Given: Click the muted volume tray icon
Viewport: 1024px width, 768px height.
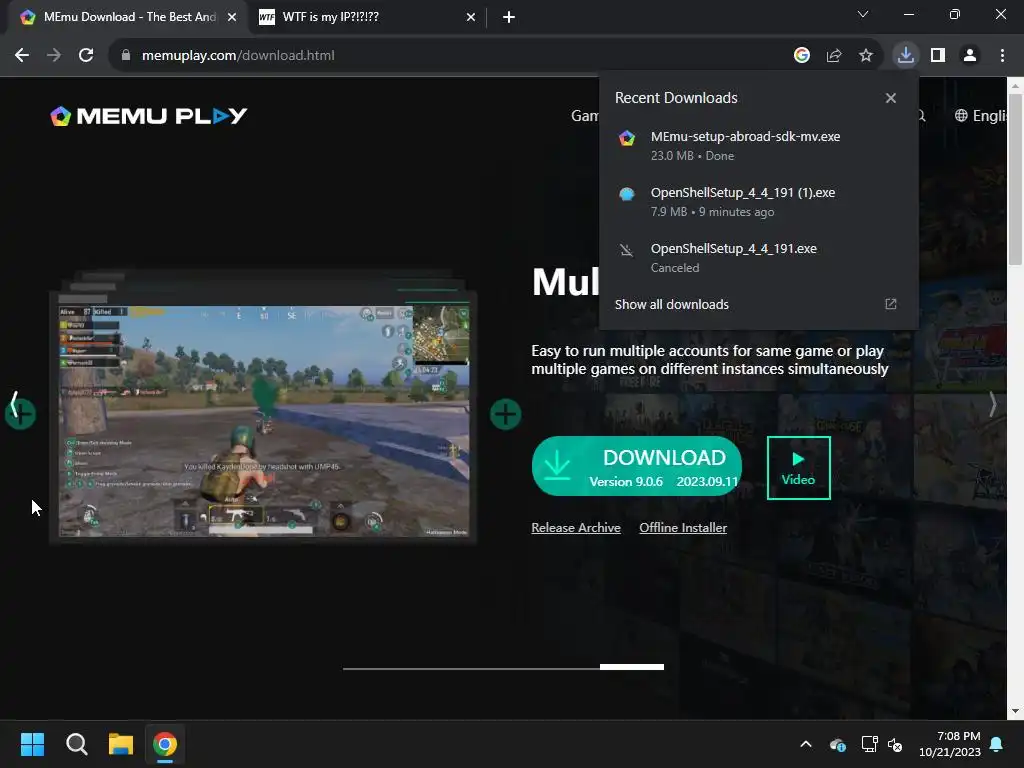Looking at the screenshot, I should [x=895, y=744].
